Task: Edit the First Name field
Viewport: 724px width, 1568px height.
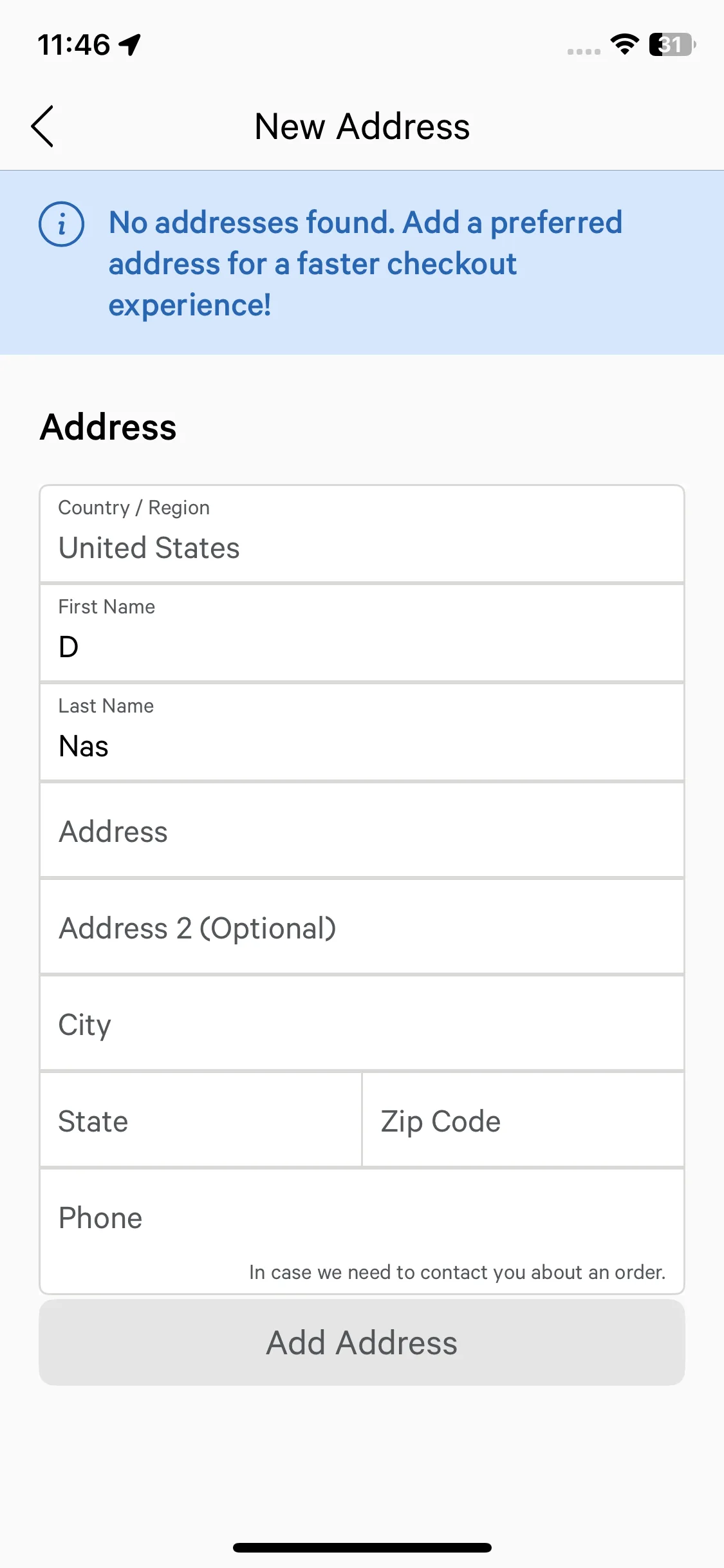Action: 362,633
